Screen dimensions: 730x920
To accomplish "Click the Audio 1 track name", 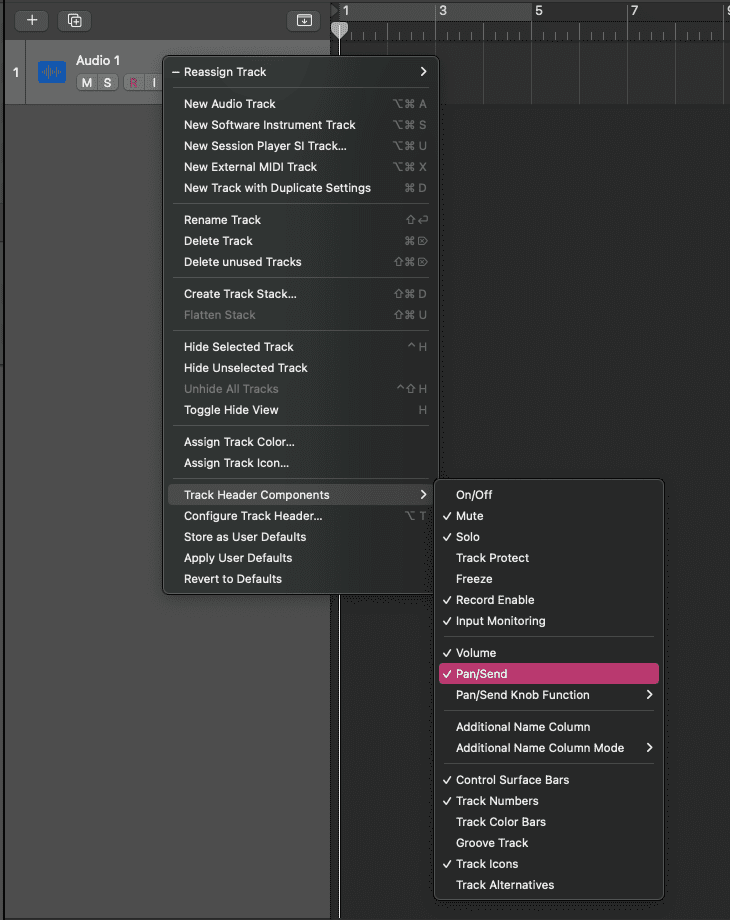I will click(98, 61).
